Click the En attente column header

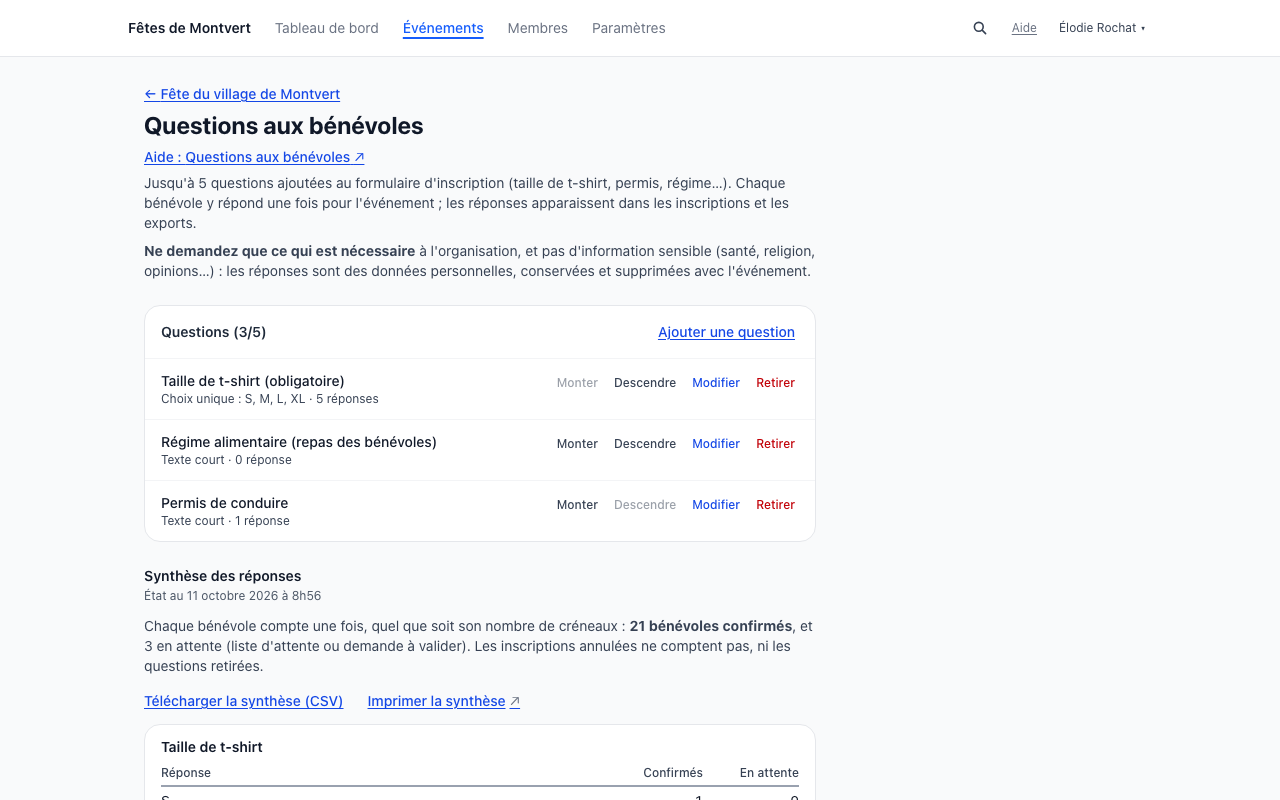[769, 773]
